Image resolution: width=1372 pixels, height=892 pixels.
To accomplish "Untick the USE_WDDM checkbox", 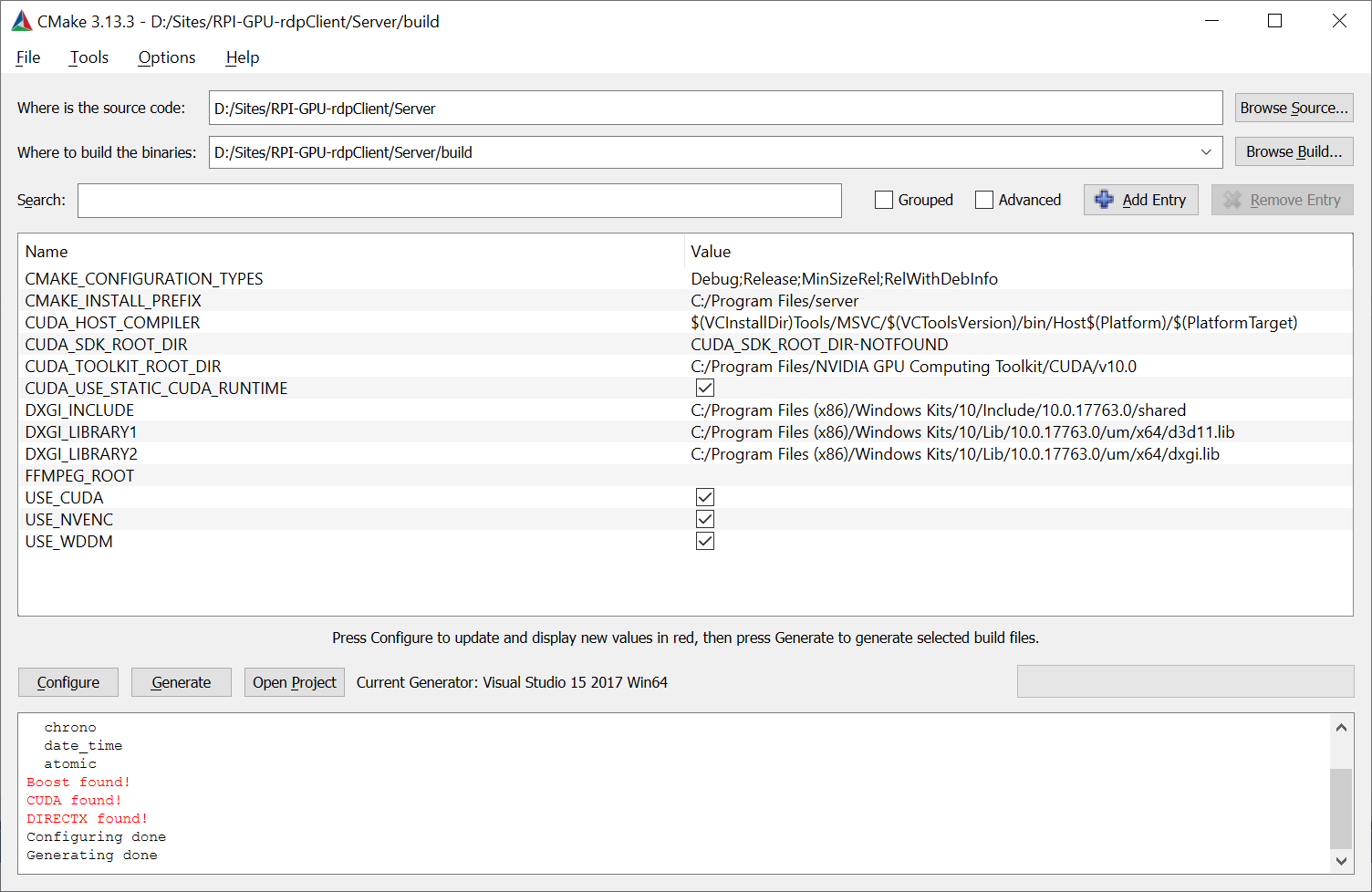I will [x=705, y=541].
